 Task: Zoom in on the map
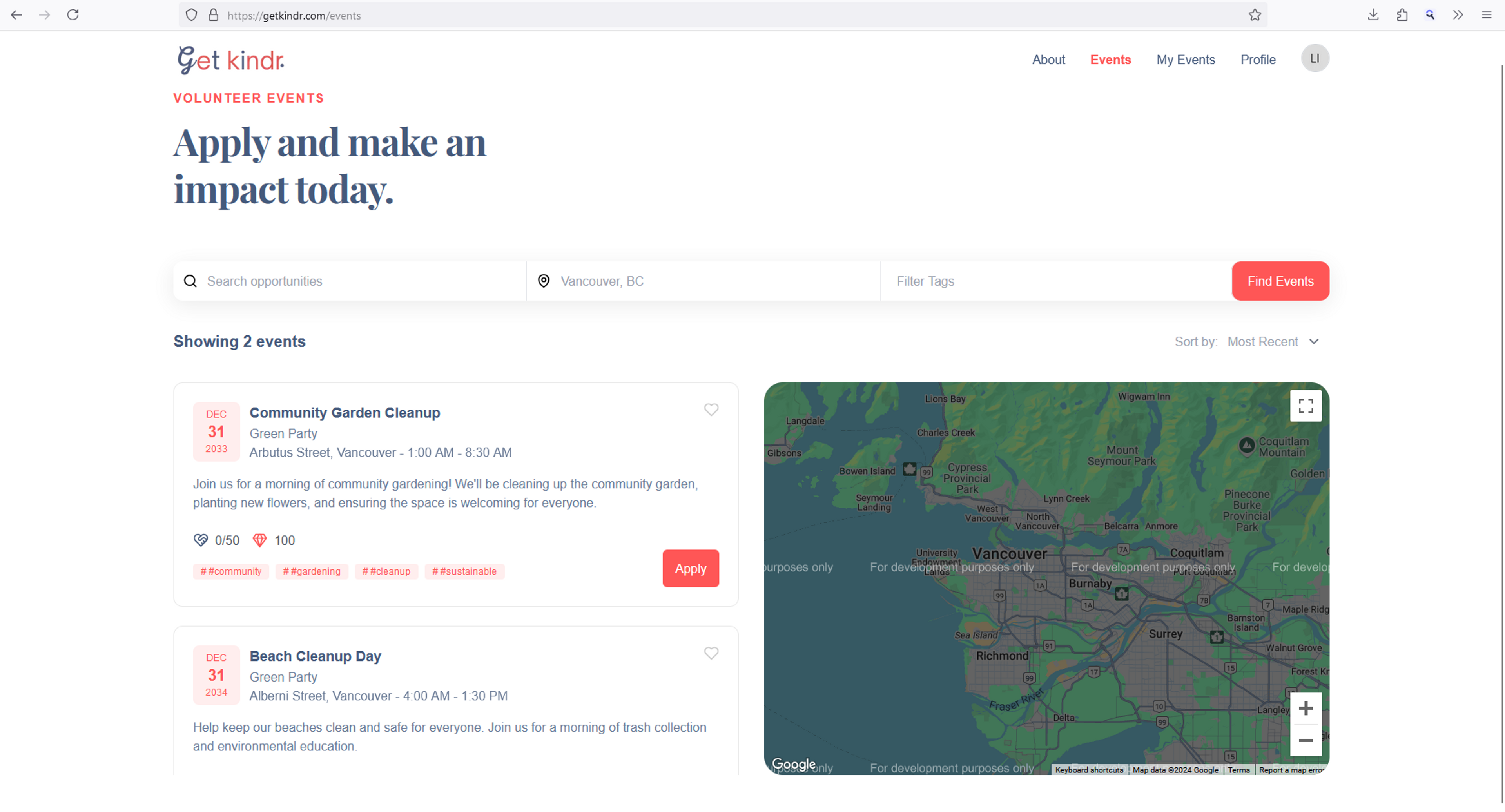pyautogui.click(x=1305, y=709)
